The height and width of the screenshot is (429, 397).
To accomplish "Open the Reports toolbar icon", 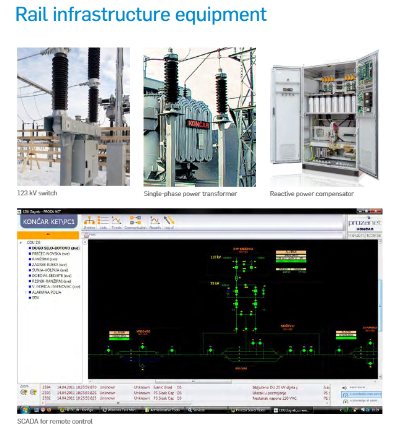I will pos(155,222).
